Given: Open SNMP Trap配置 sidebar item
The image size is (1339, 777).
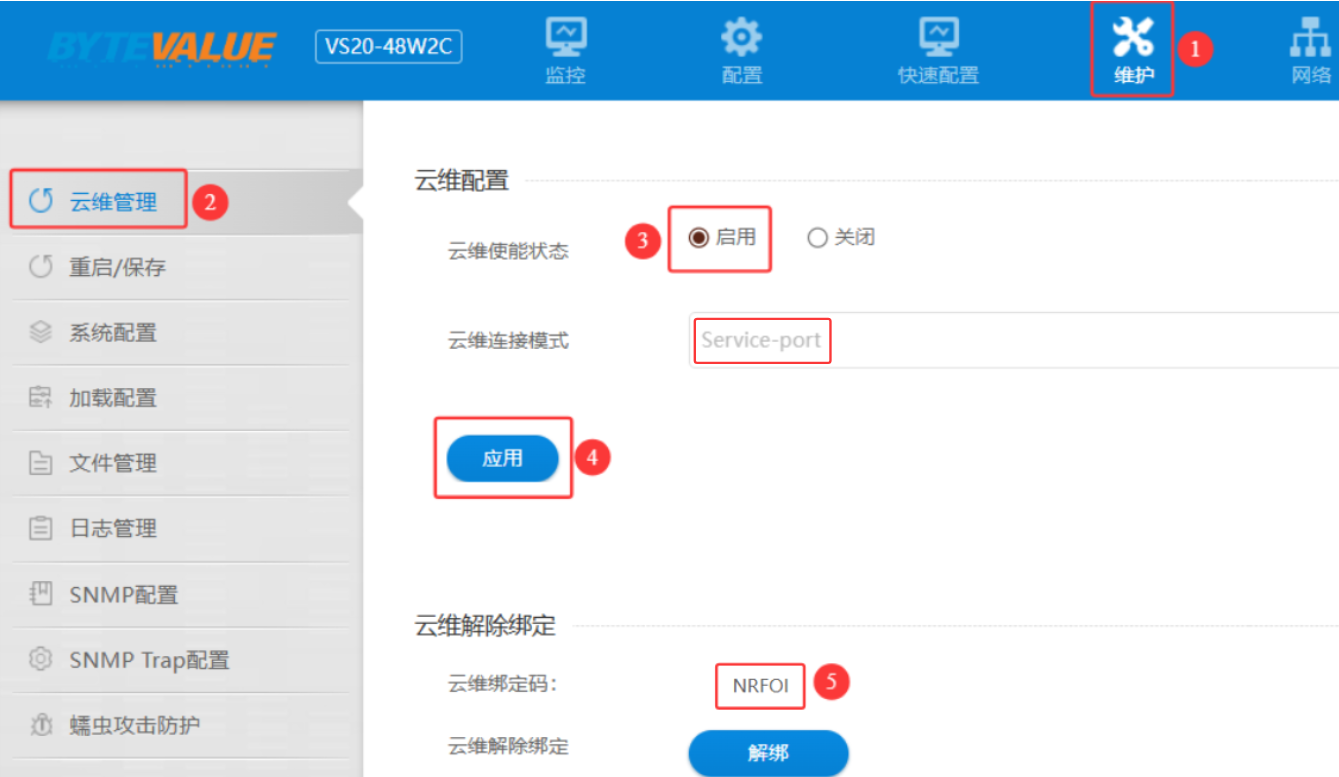Looking at the screenshot, I should (149, 660).
